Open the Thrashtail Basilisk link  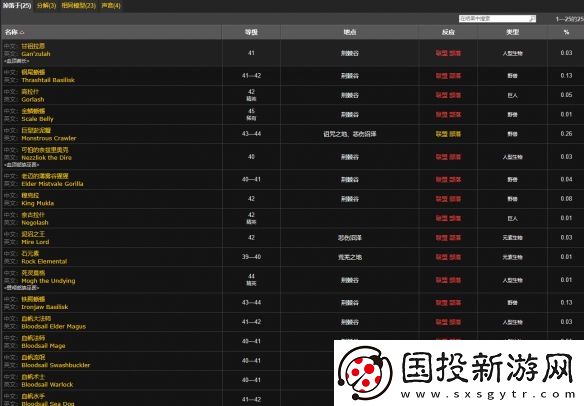point(48,80)
